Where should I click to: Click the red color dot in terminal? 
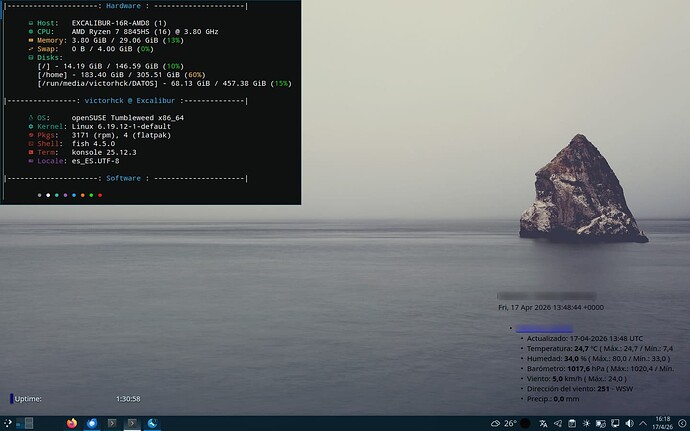(x=100, y=195)
